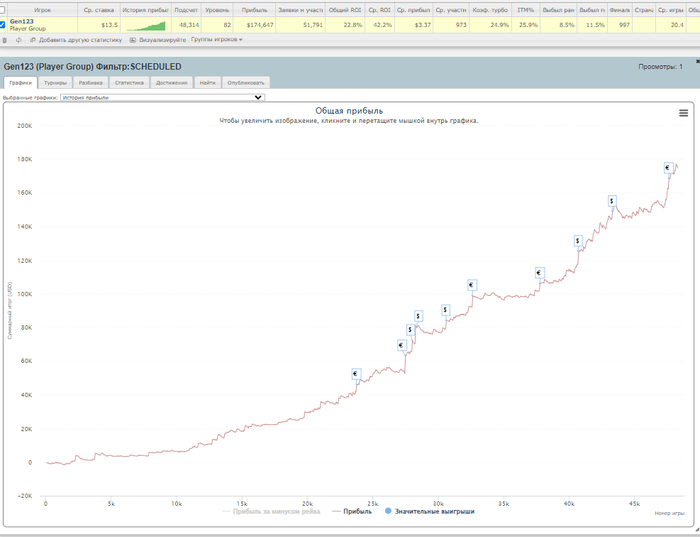Sort by the ITM% column header
This screenshot has height=537, width=700.
pos(526,10)
